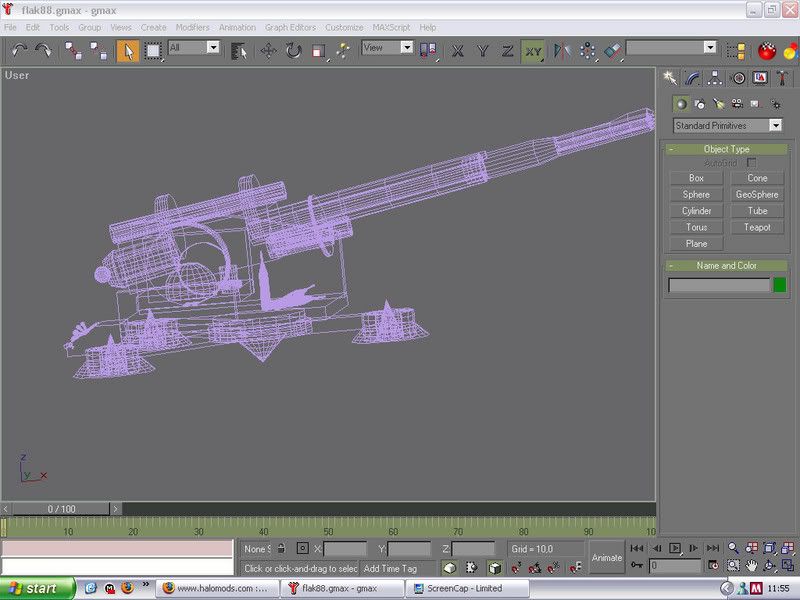This screenshot has height=600, width=800.
Task: Open the Mirror Selected Objects tool
Action: coord(562,51)
